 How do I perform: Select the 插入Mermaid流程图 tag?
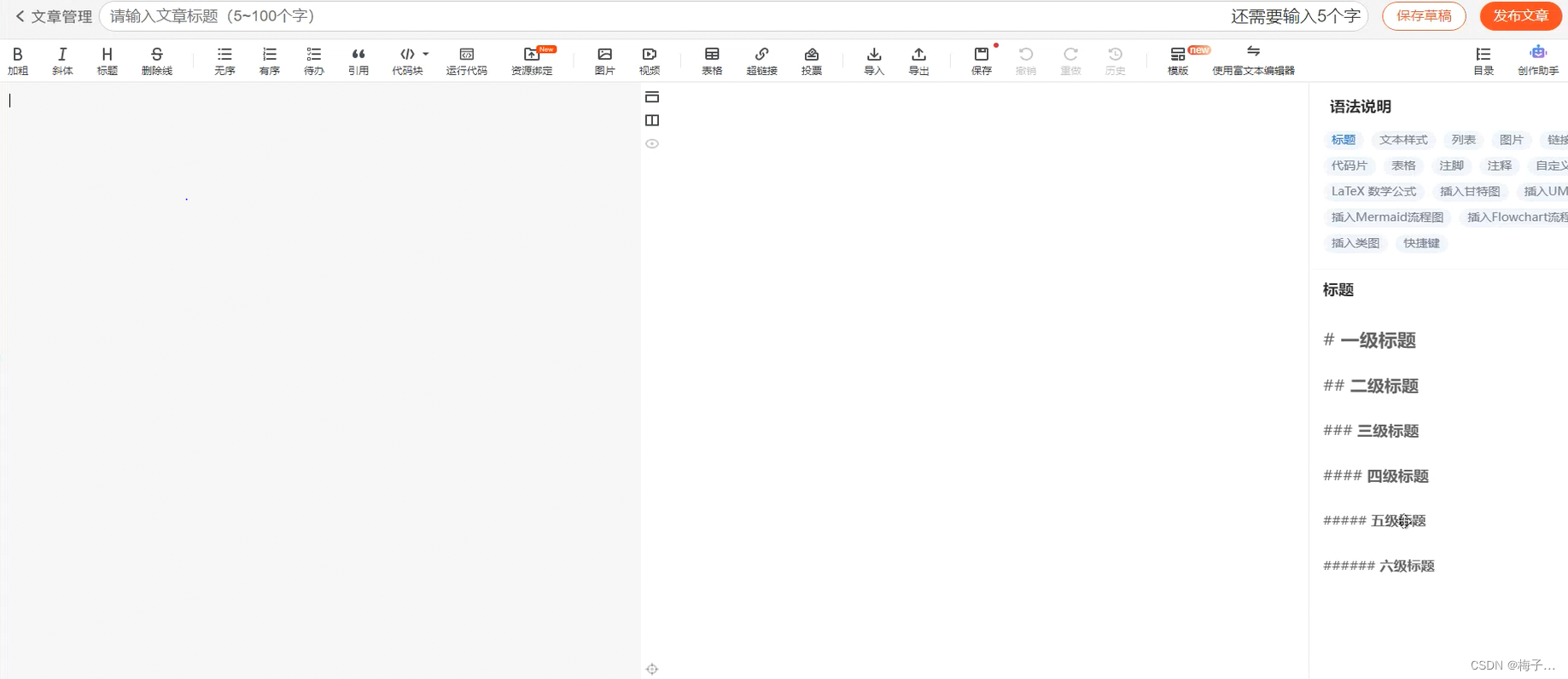click(1387, 218)
